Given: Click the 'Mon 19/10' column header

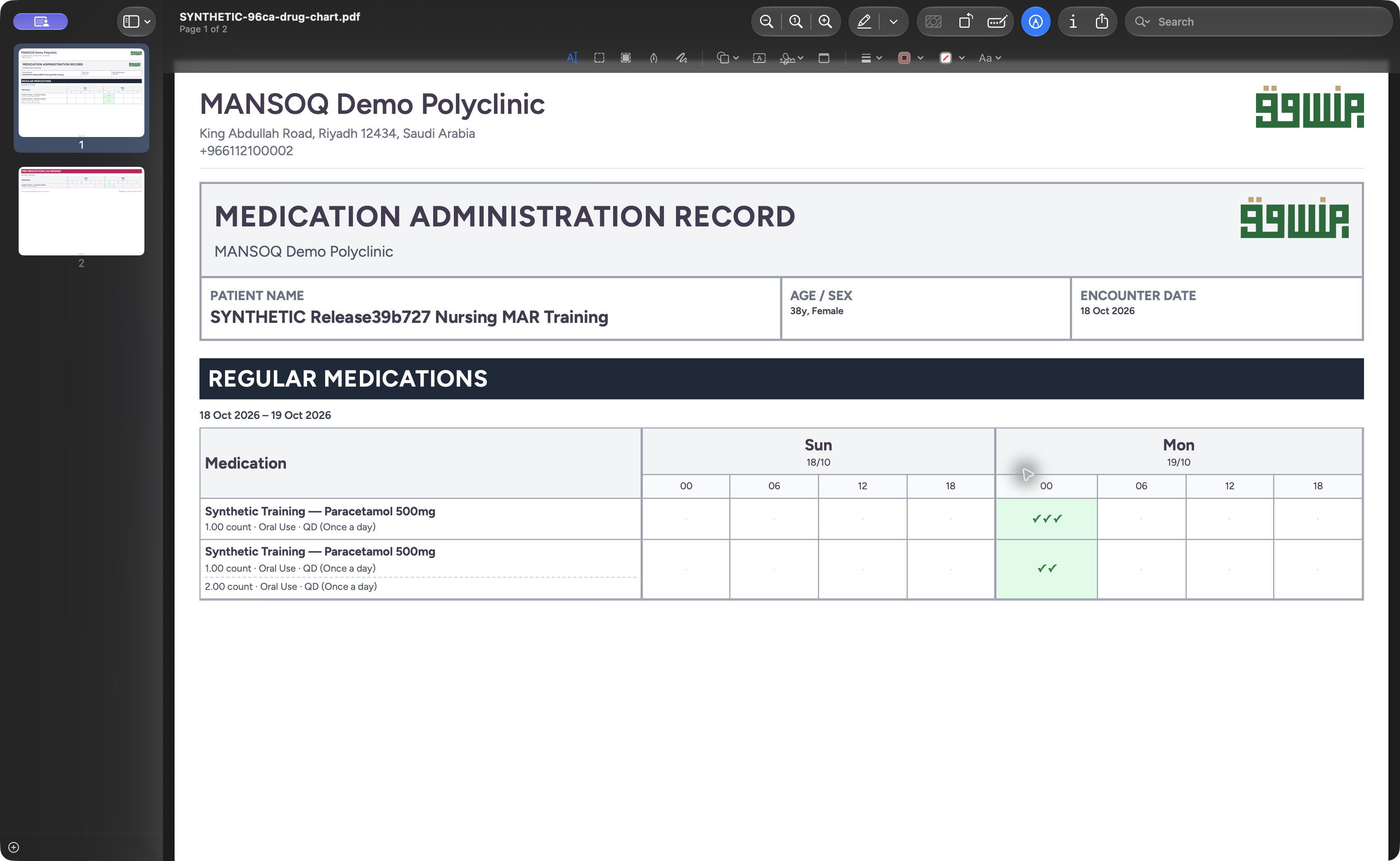Looking at the screenshot, I should tap(1178, 452).
